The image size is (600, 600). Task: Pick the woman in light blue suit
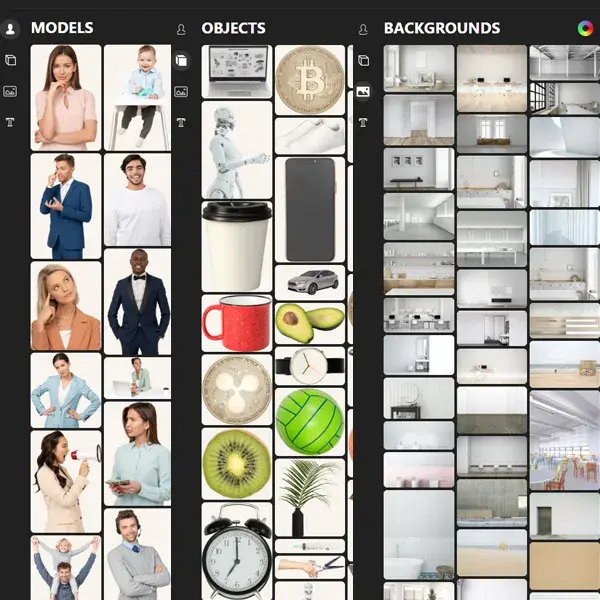coord(66,390)
